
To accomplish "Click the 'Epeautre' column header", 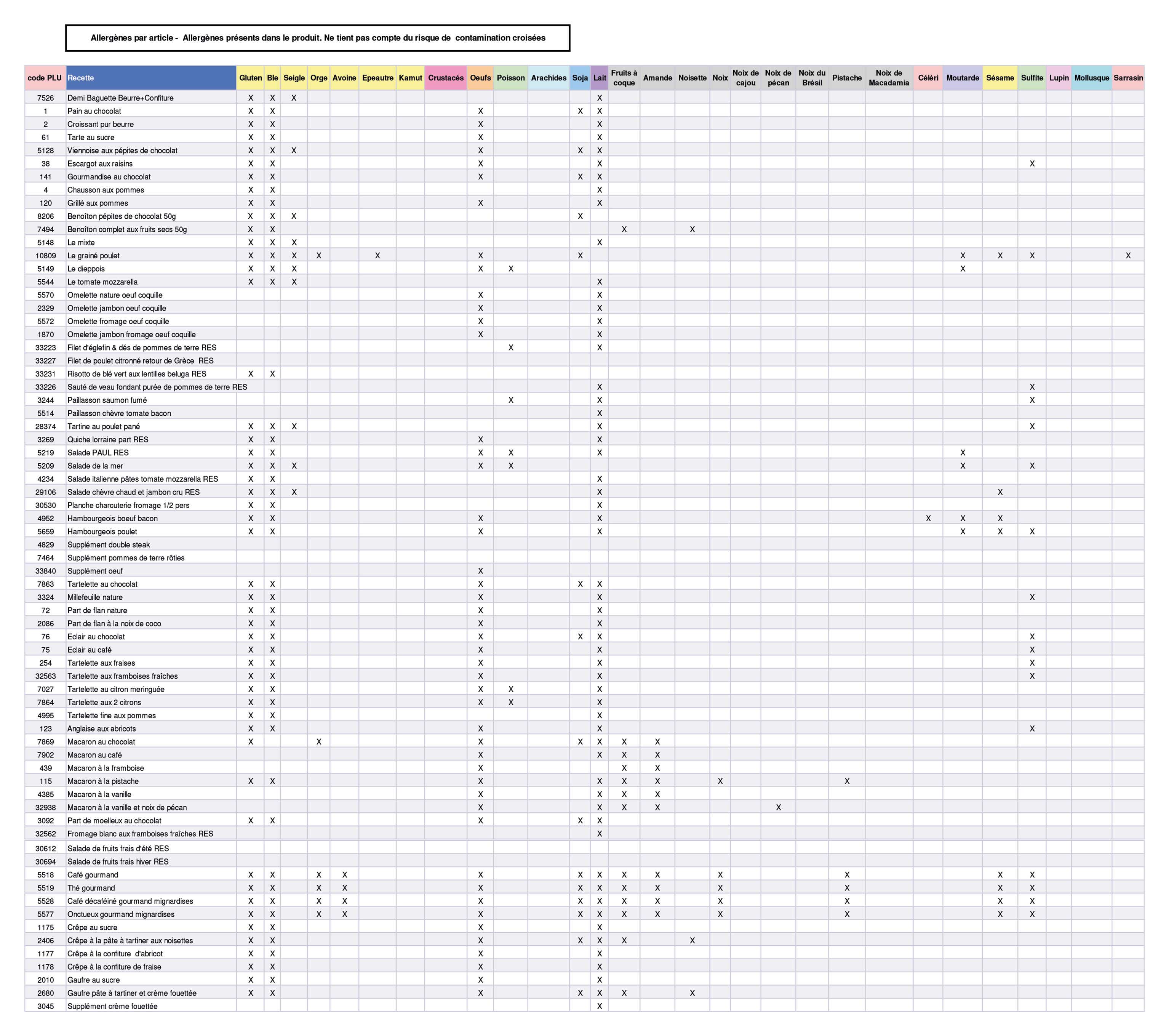I will point(377,78).
